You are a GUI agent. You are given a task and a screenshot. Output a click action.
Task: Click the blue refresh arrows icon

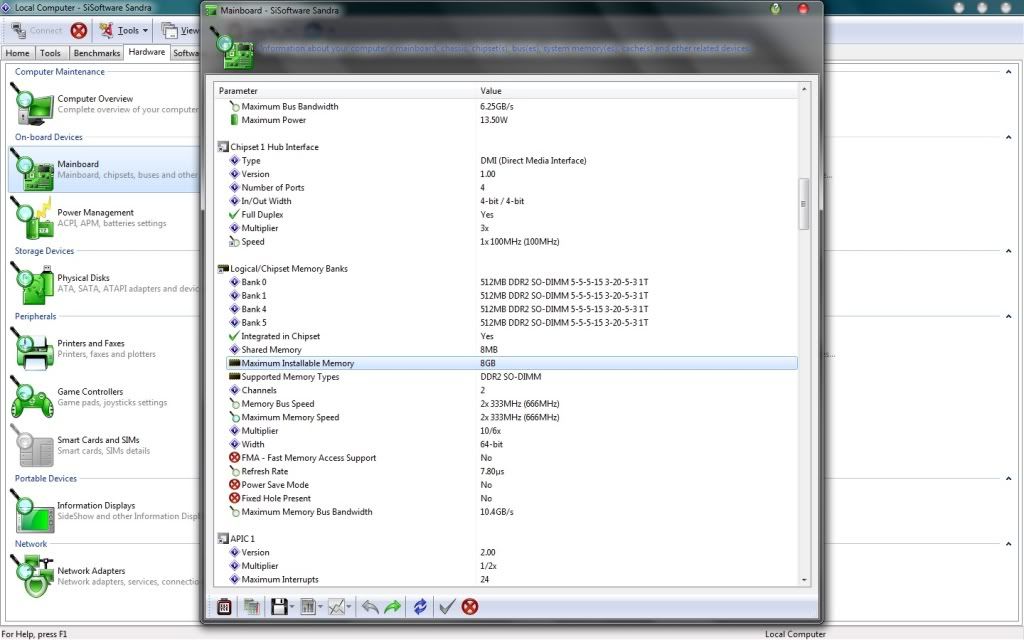420,607
